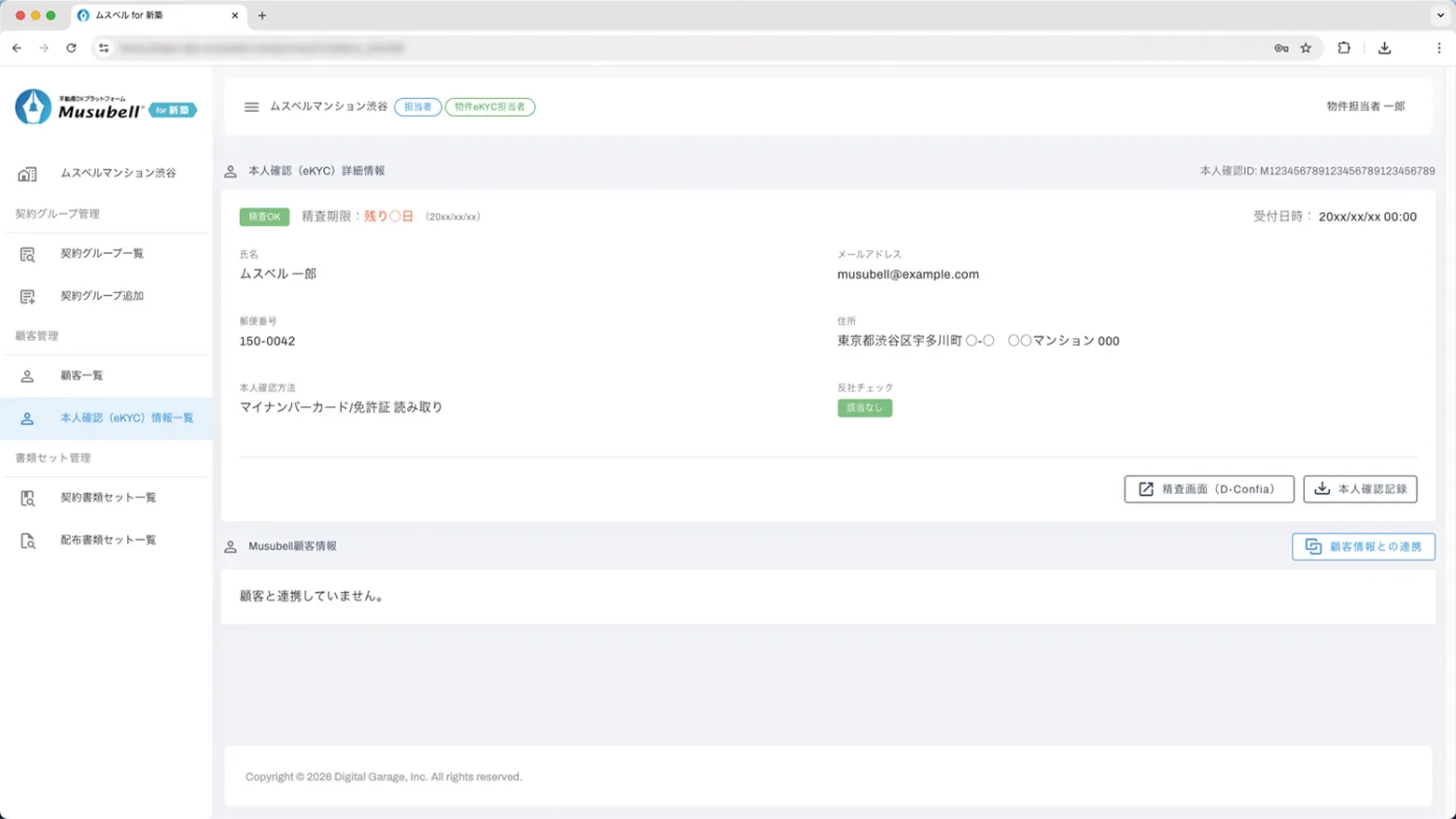Image resolution: width=1456 pixels, height=819 pixels.
Task: Click the person icon beside 本人確認(eKYC)詳細情報
Action: [x=231, y=172]
